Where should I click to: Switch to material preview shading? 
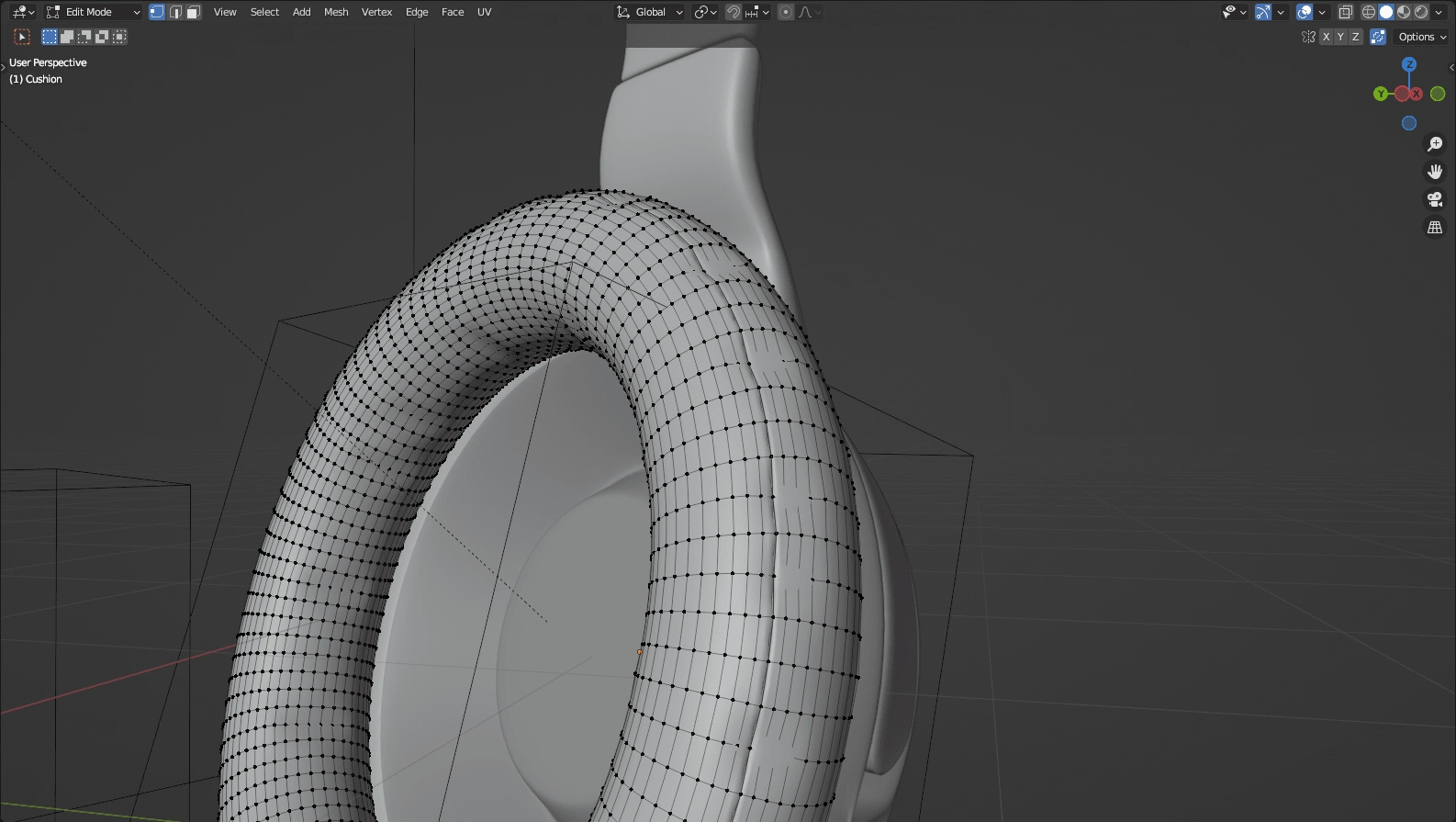coord(1404,12)
